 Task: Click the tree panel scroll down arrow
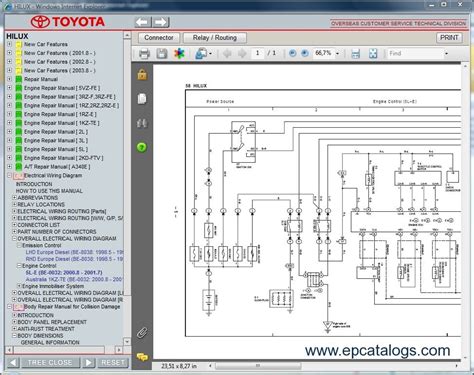coord(127,342)
